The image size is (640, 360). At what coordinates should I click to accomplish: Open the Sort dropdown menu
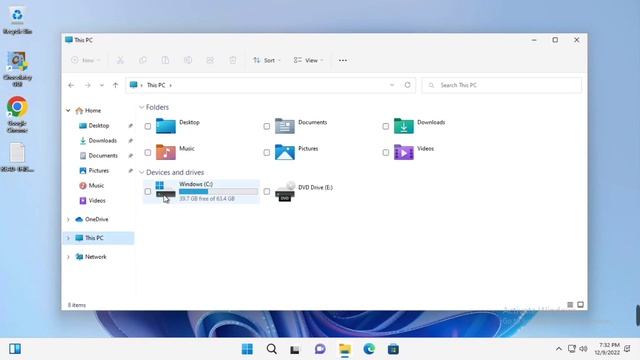tap(267, 60)
